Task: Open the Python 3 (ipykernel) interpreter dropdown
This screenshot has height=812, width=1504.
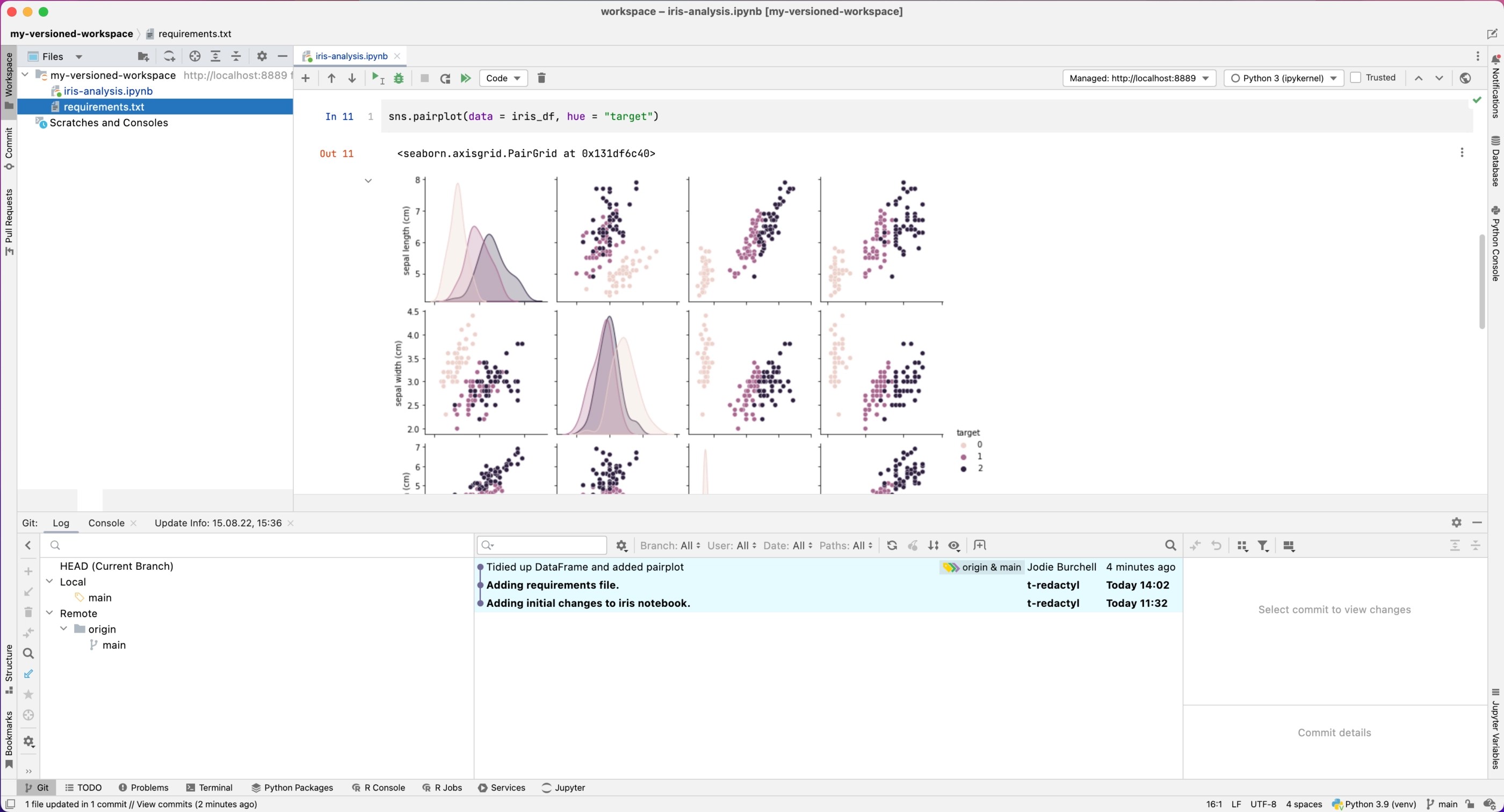Action: [1283, 78]
